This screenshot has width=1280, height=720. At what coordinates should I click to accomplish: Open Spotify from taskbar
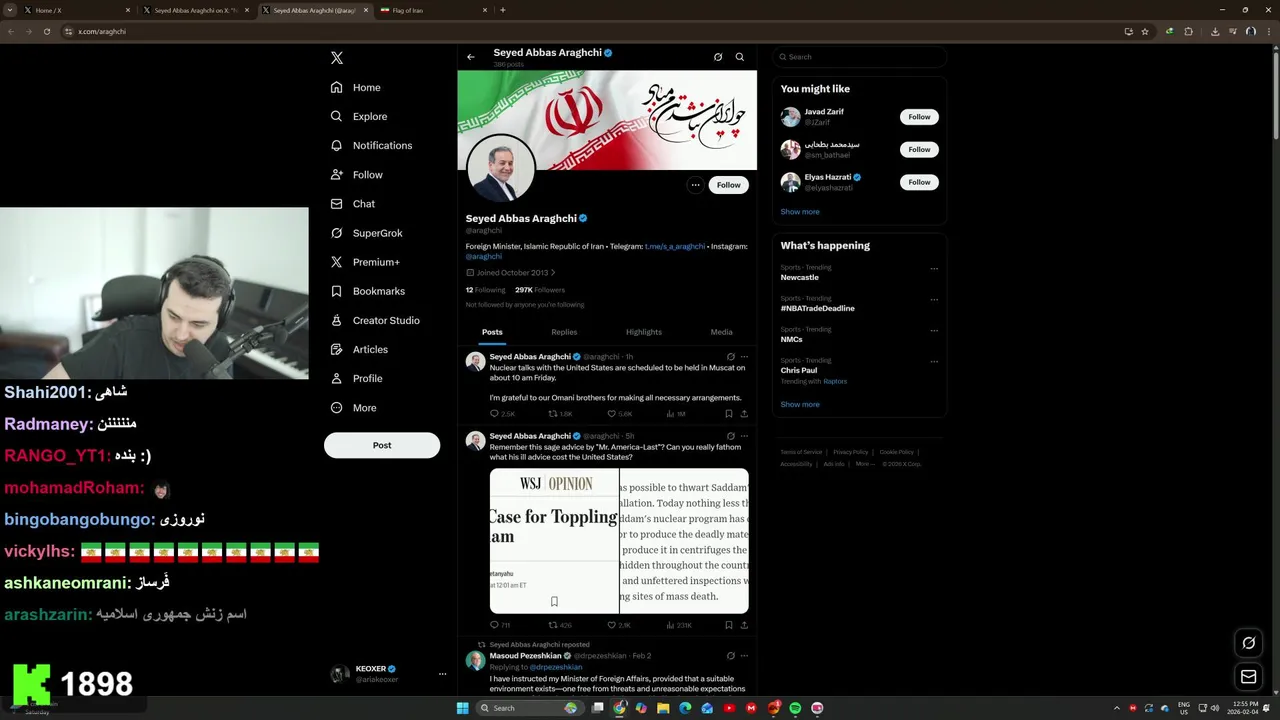point(795,708)
